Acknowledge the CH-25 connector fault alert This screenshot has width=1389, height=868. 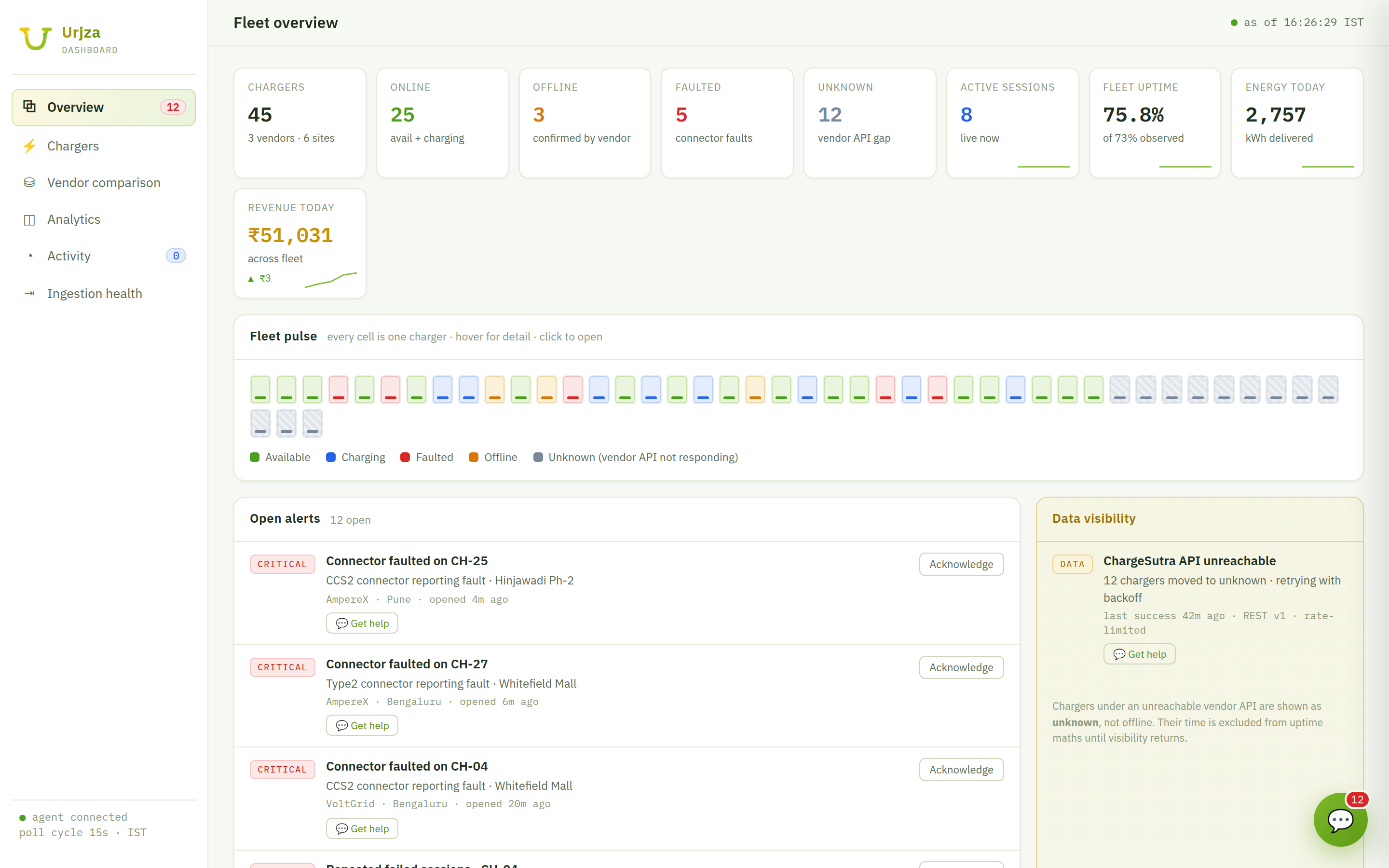pyautogui.click(x=961, y=564)
